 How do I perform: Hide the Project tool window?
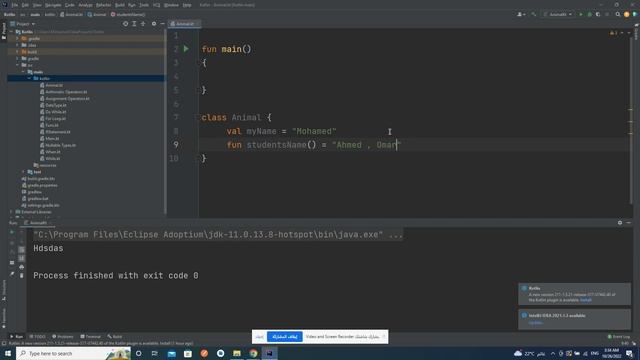pos(162,24)
